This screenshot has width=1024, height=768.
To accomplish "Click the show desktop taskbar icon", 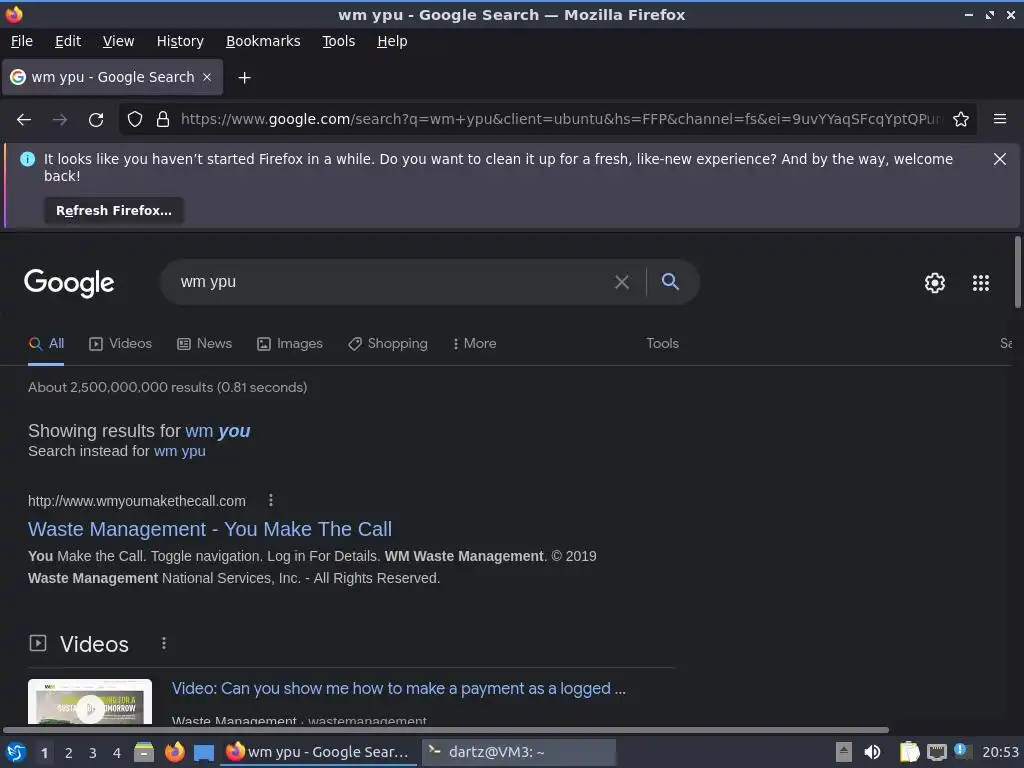I will pos(204,753).
